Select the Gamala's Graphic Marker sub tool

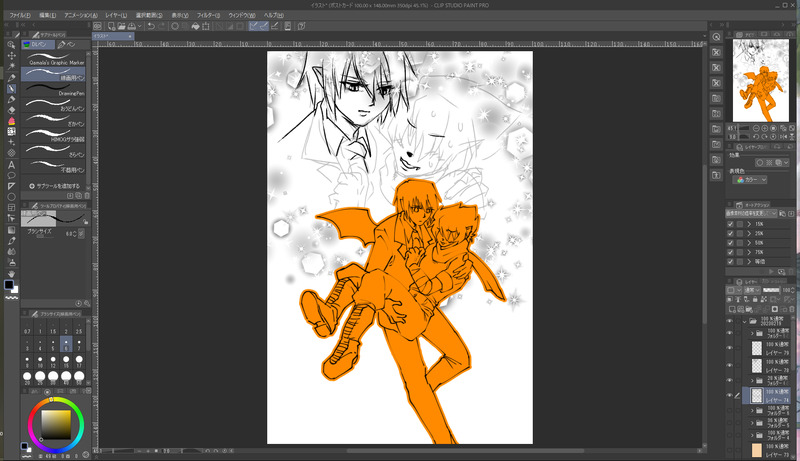click(53, 59)
